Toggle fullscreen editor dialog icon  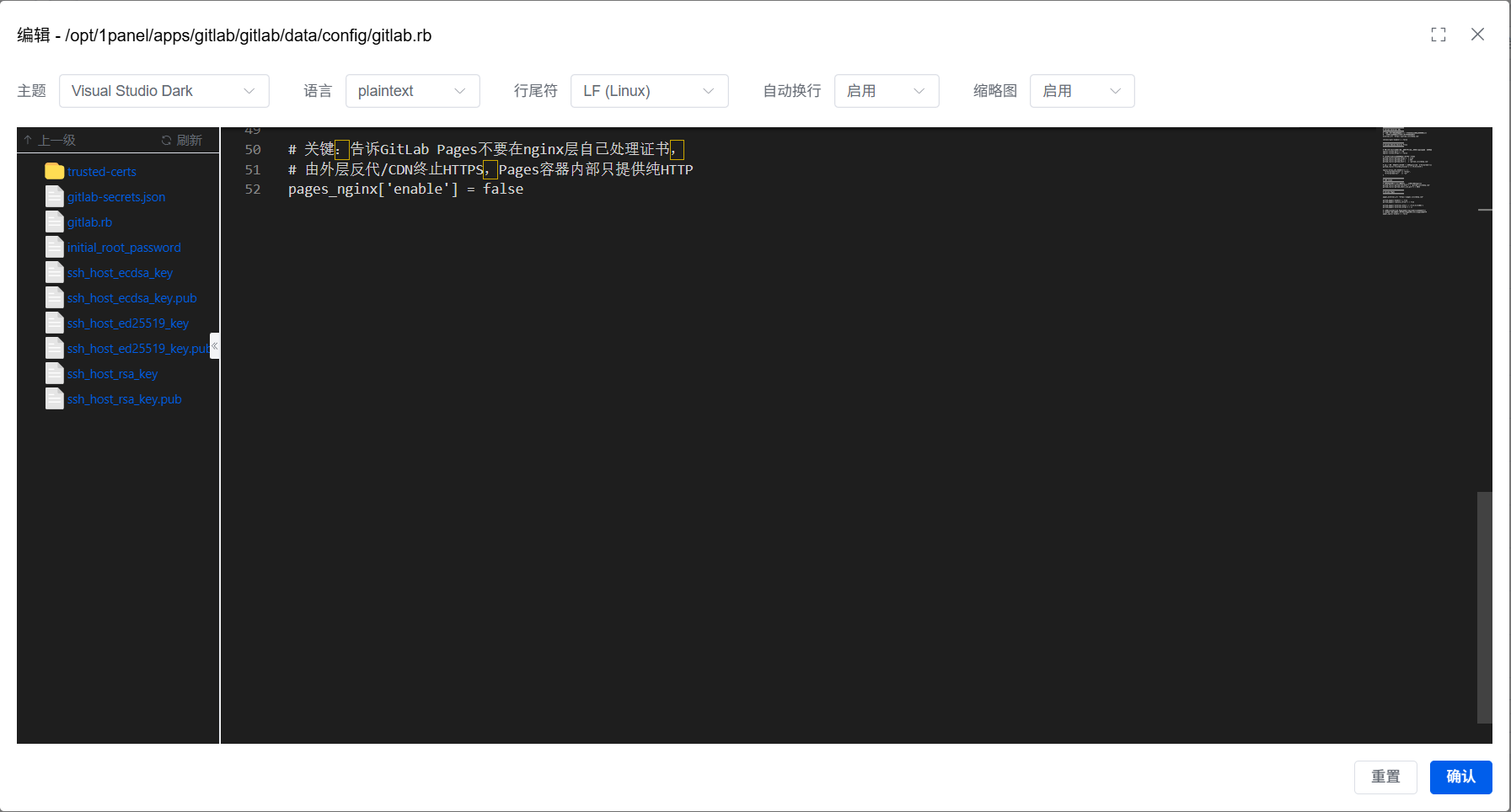(x=1439, y=35)
